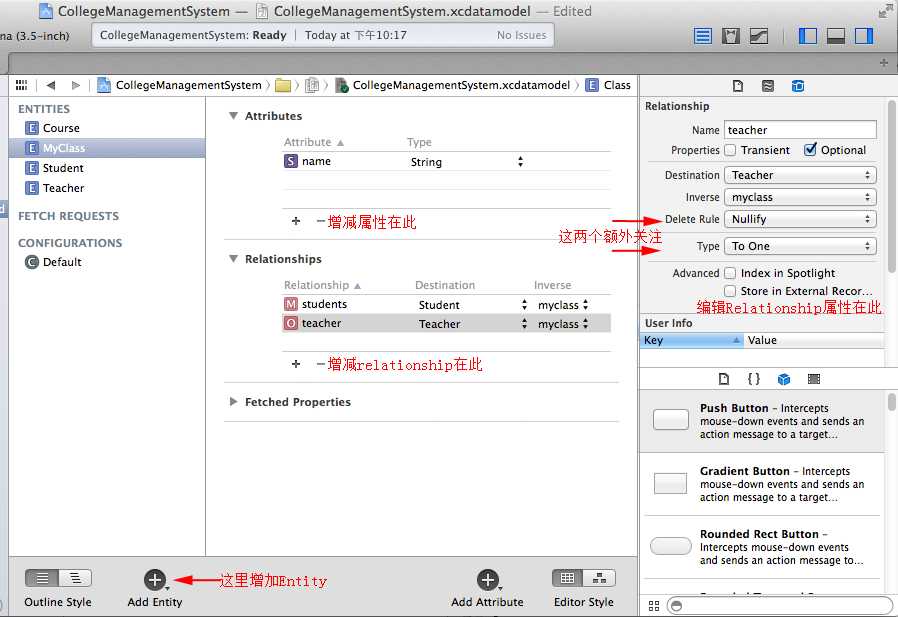Screen dimensions: 898x617
Task: Open the inspector Inverse dropdown showing myclass
Action: (800, 197)
